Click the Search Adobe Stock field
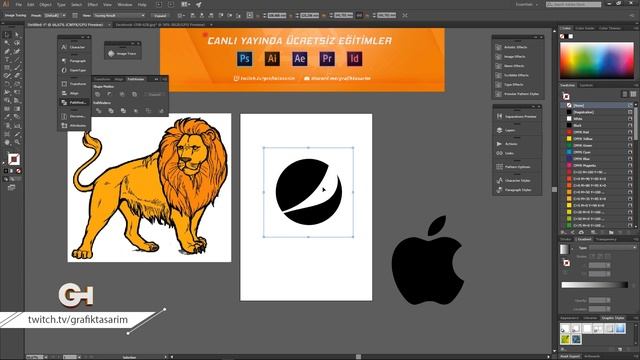640x360 pixels. 573,4
